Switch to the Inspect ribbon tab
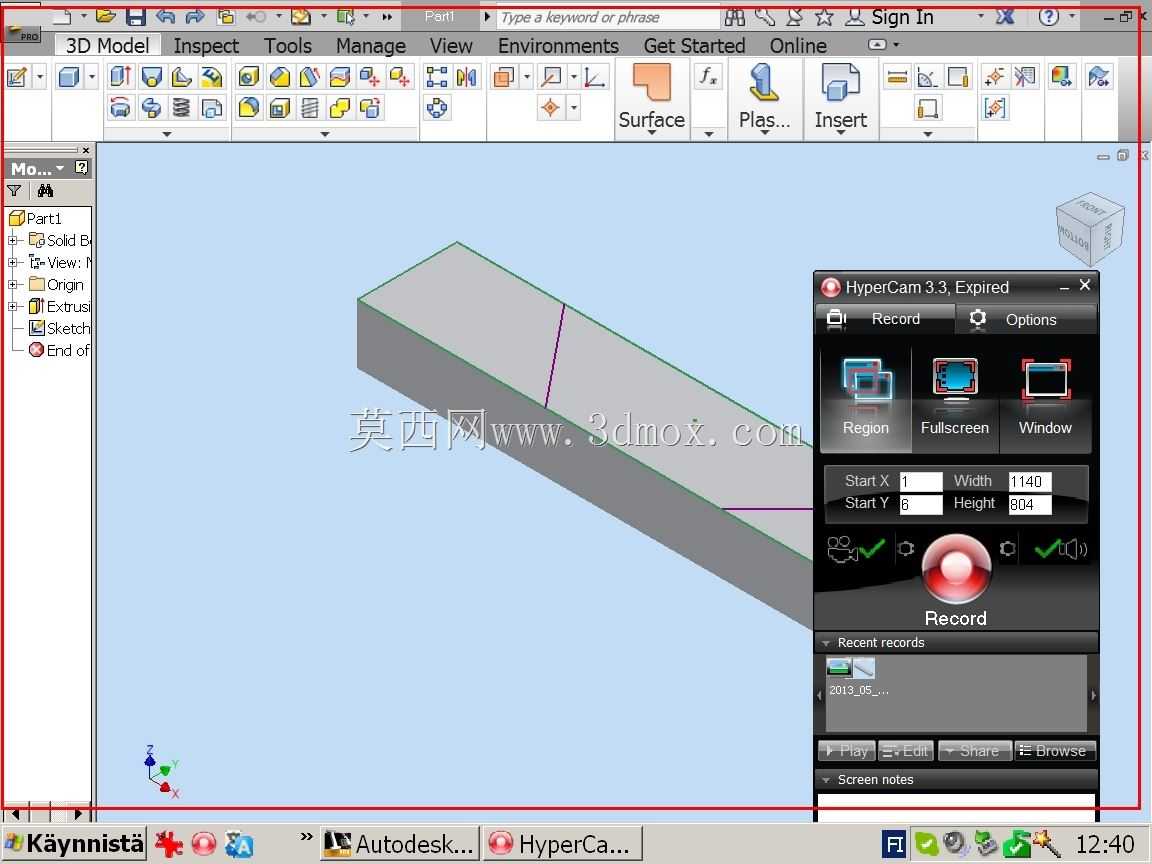1152x864 pixels. click(206, 46)
